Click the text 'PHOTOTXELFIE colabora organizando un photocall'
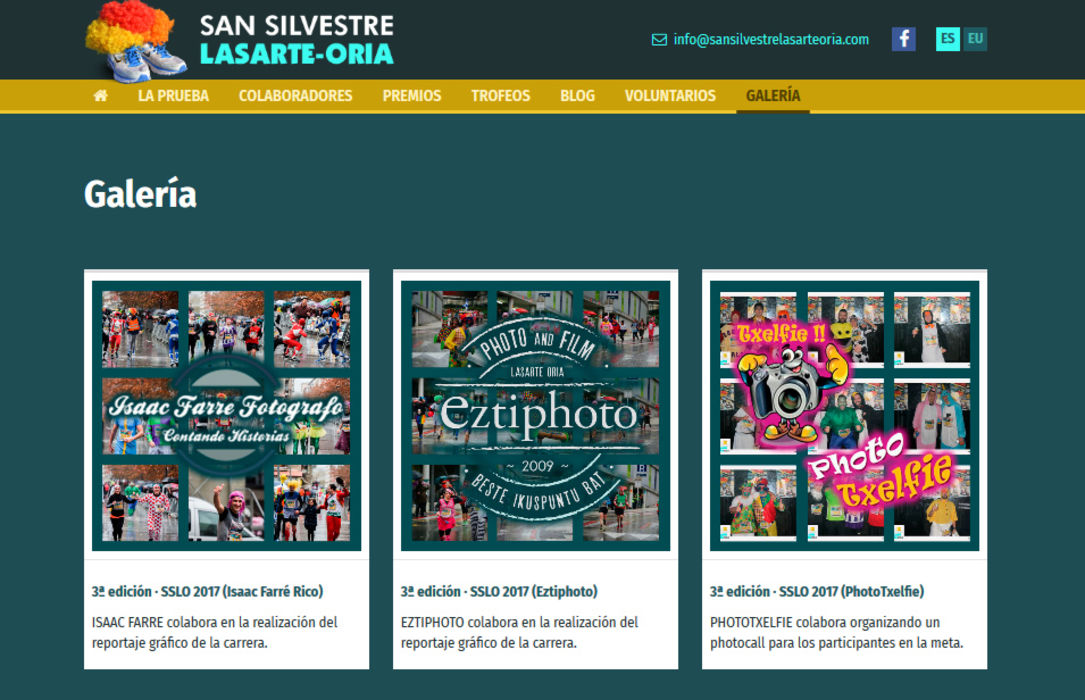1085x700 pixels. coord(837,632)
